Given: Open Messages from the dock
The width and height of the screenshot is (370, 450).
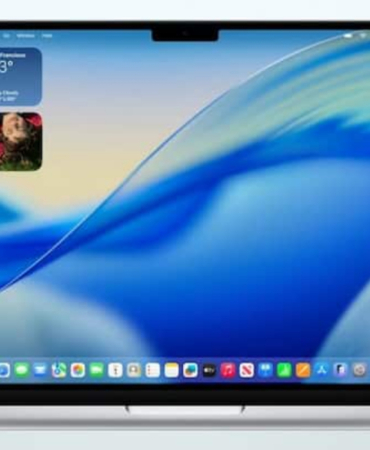Looking at the screenshot, I should tap(22, 370).
